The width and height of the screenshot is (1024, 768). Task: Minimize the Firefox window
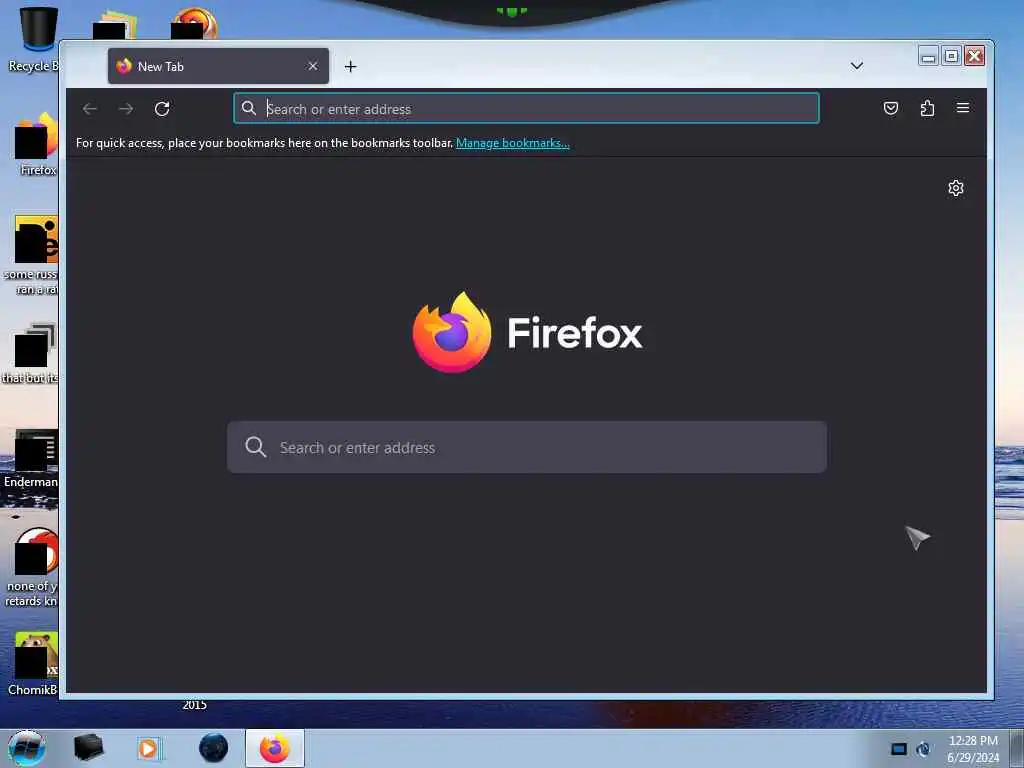[928, 56]
